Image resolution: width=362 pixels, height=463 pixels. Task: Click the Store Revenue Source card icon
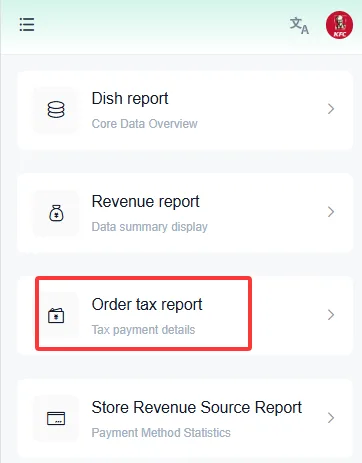click(56, 419)
